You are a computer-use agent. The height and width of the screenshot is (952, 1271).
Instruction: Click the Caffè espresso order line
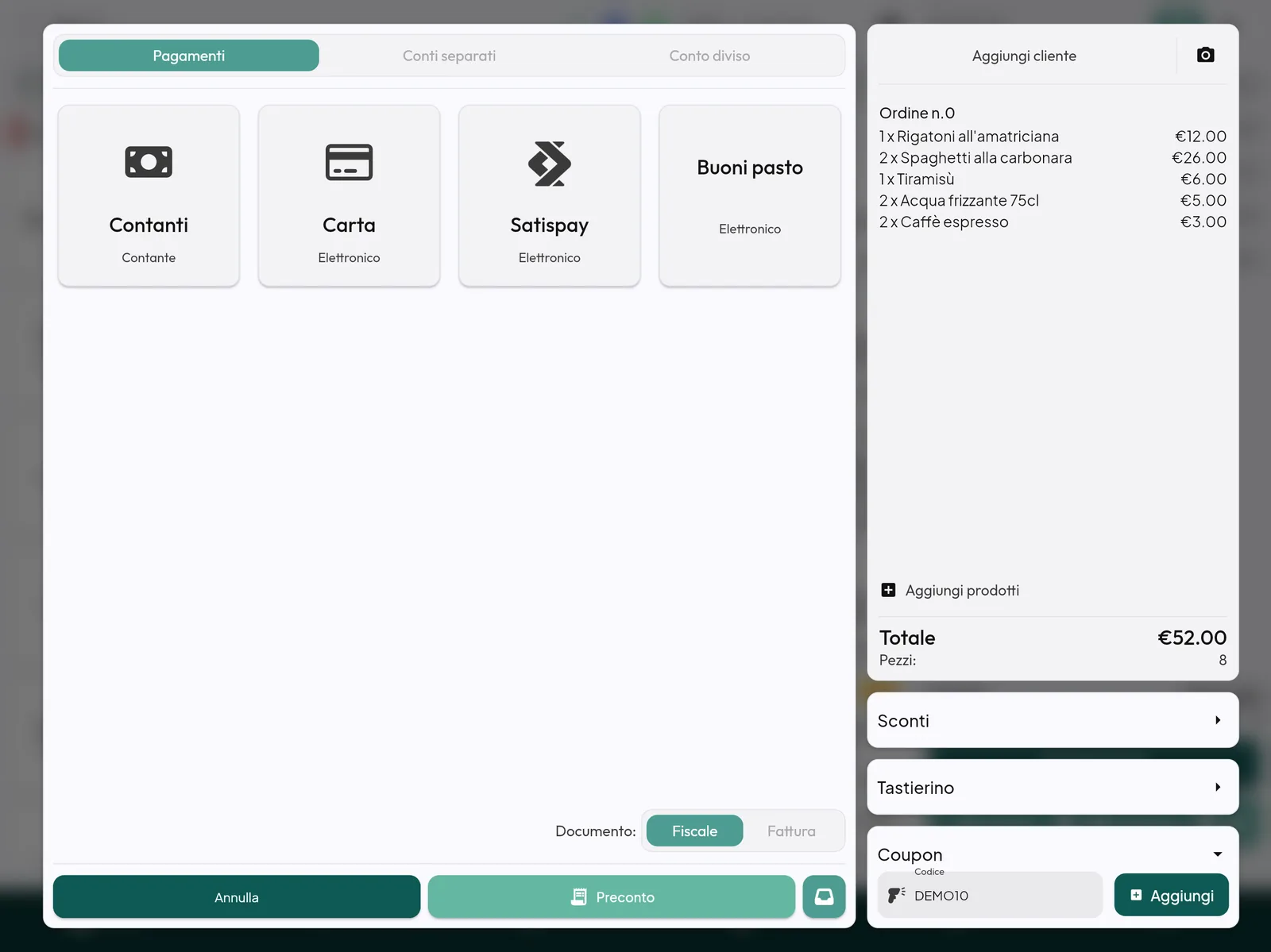click(1053, 222)
